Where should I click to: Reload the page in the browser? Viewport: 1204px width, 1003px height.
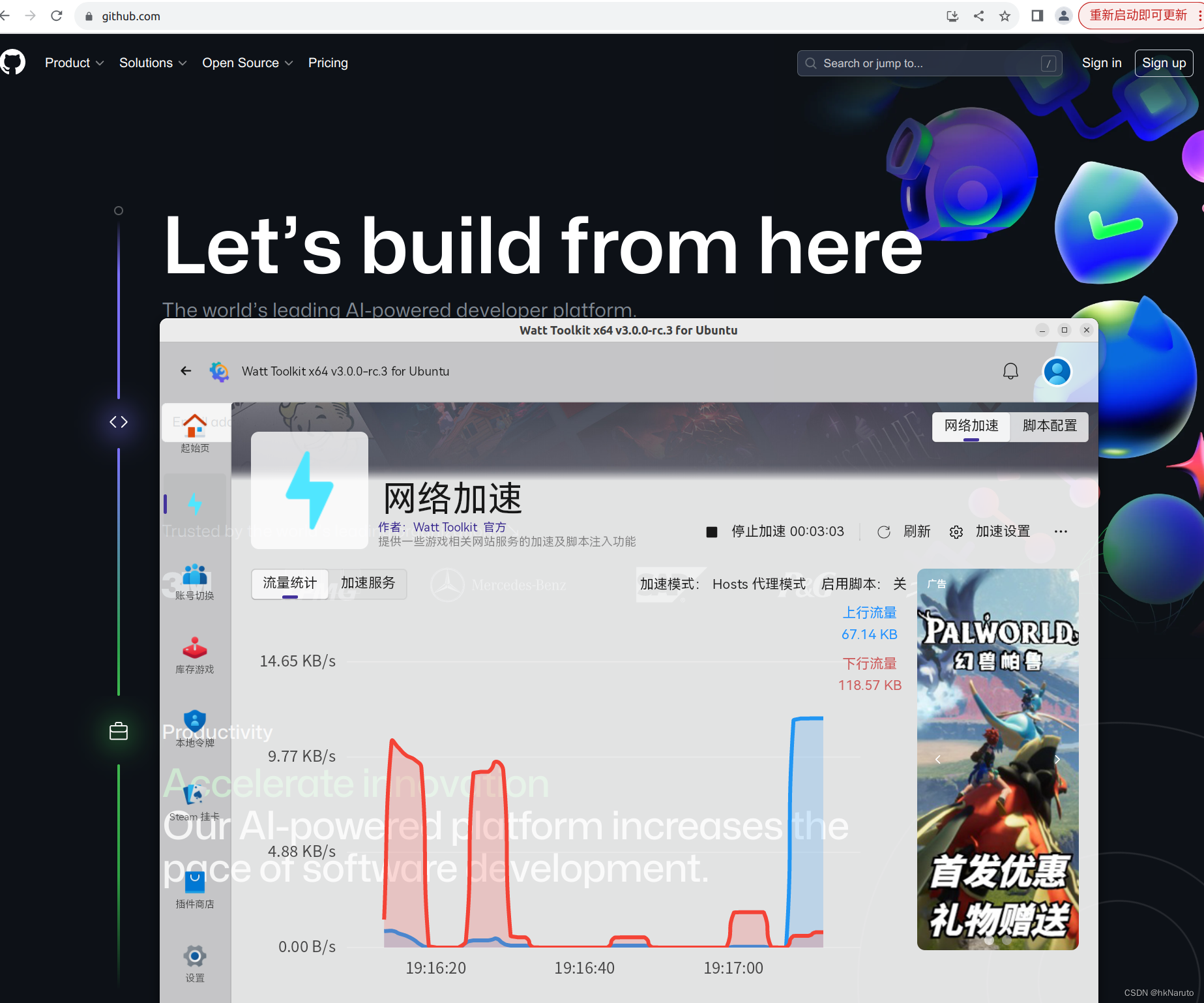click(x=57, y=16)
